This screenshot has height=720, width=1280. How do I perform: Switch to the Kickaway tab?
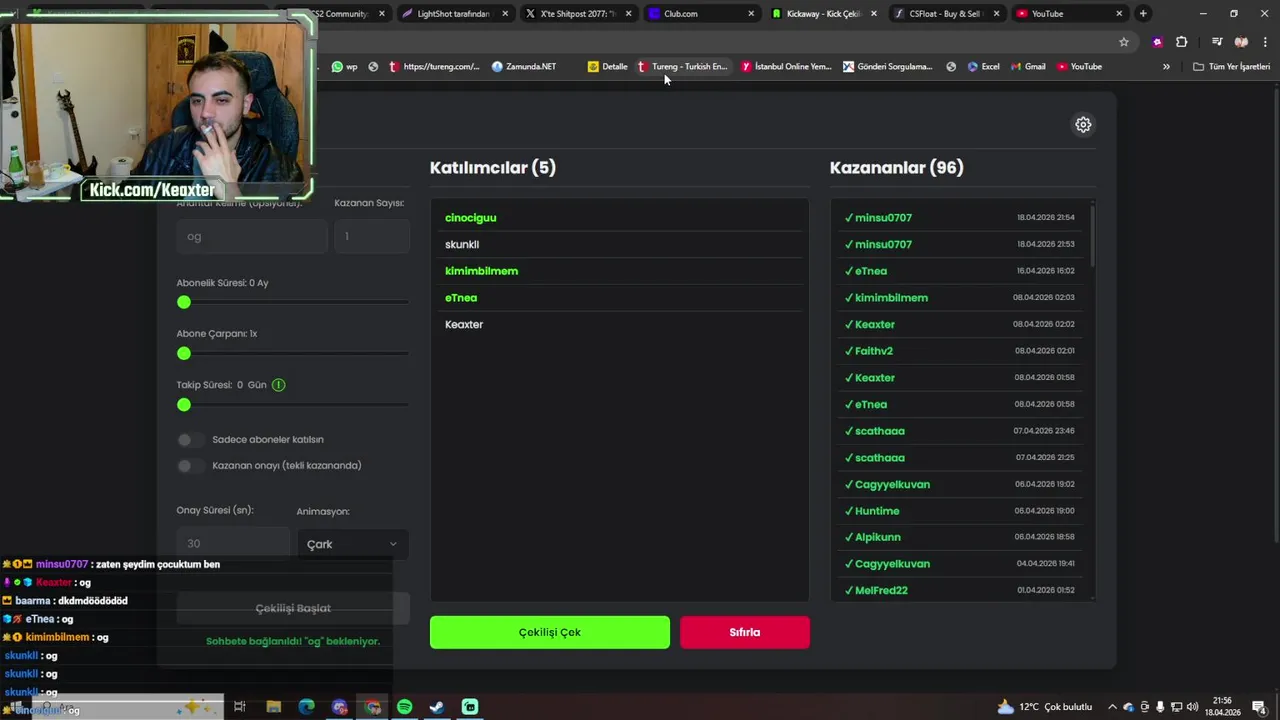coord(824,14)
